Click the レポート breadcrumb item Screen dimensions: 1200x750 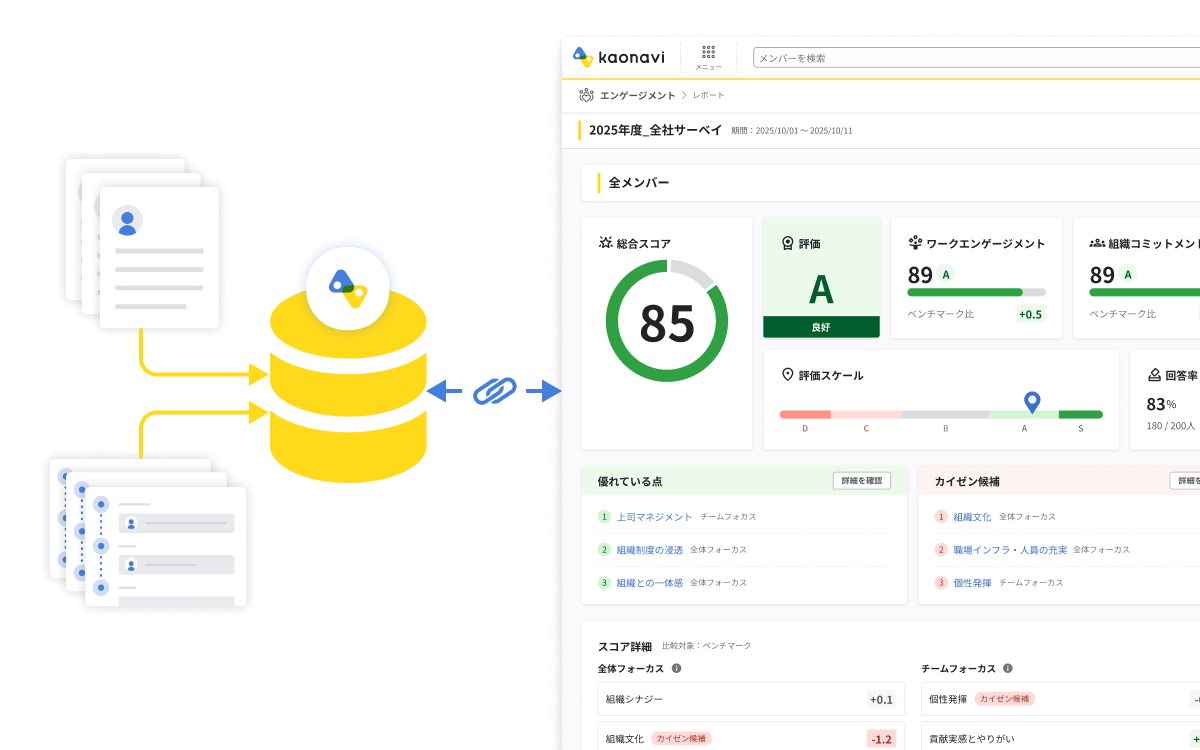coord(708,95)
